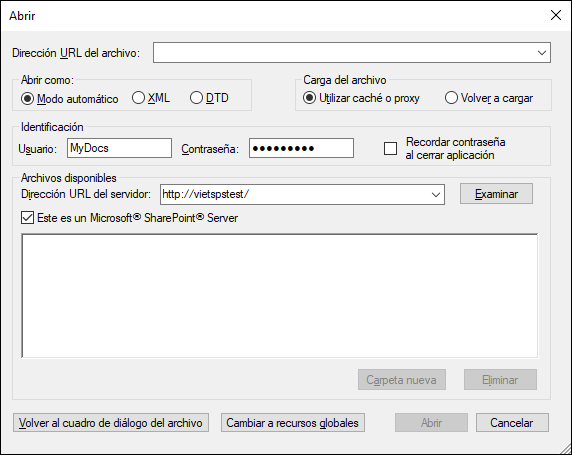
Task: Uncheck the Microsoft SharePoint Server checkbox
Action: click(27, 218)
